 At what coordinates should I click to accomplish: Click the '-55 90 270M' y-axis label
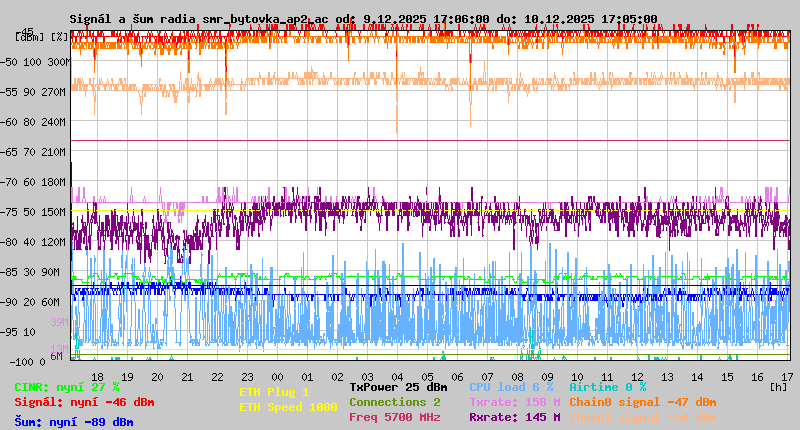tap(33, 92)
